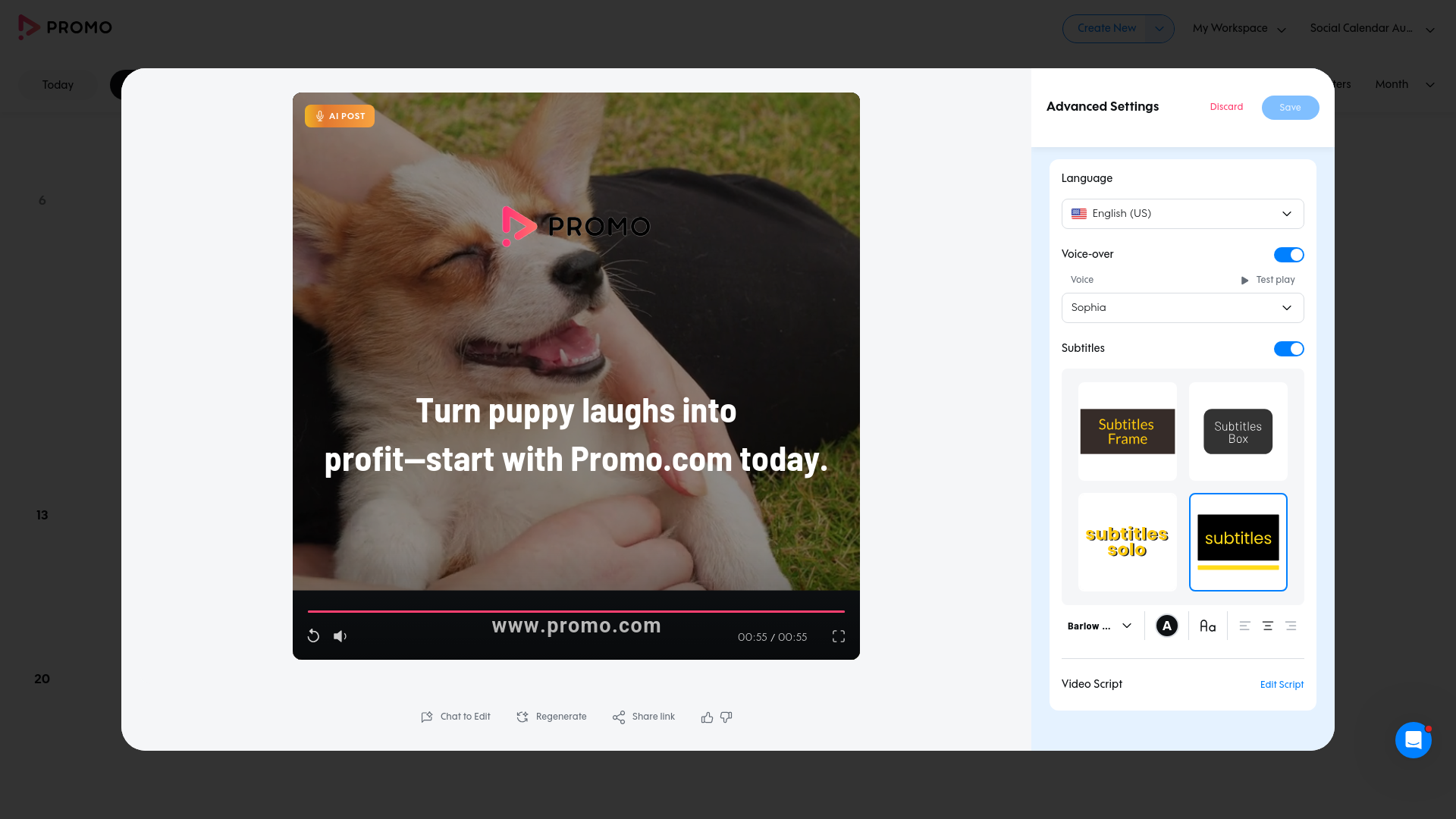Click the Create New button

pos(1106,29)
